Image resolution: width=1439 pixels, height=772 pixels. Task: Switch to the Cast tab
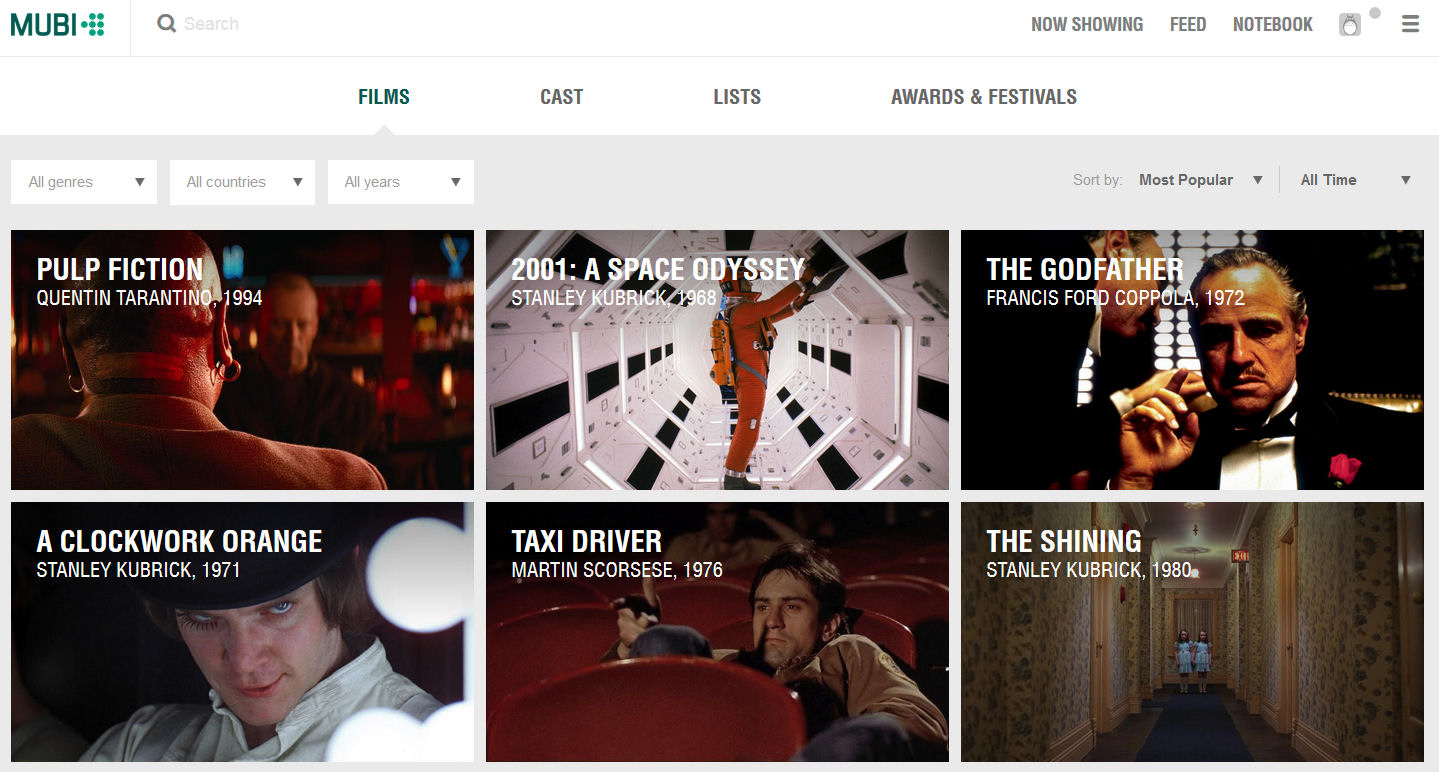561,97
